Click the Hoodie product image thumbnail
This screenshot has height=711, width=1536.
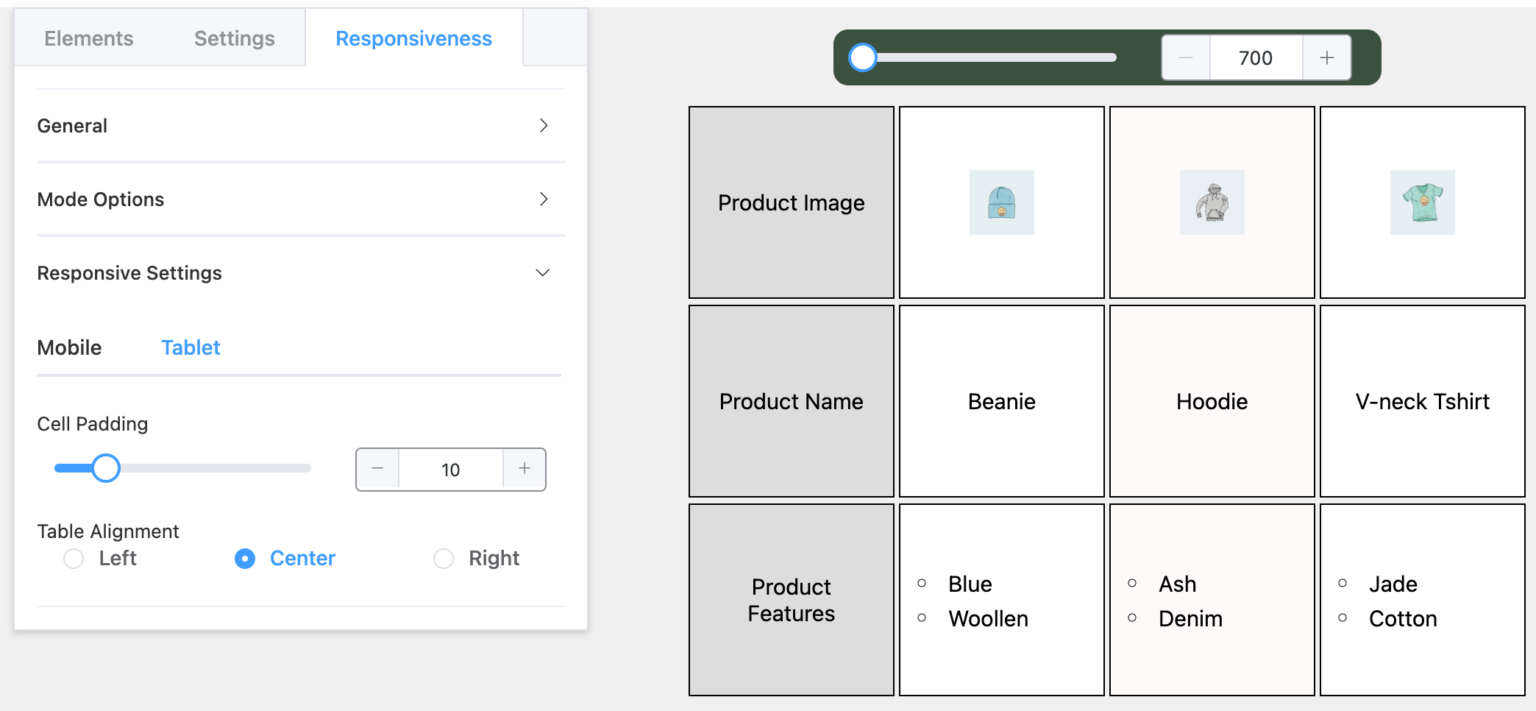point(1211,202)
